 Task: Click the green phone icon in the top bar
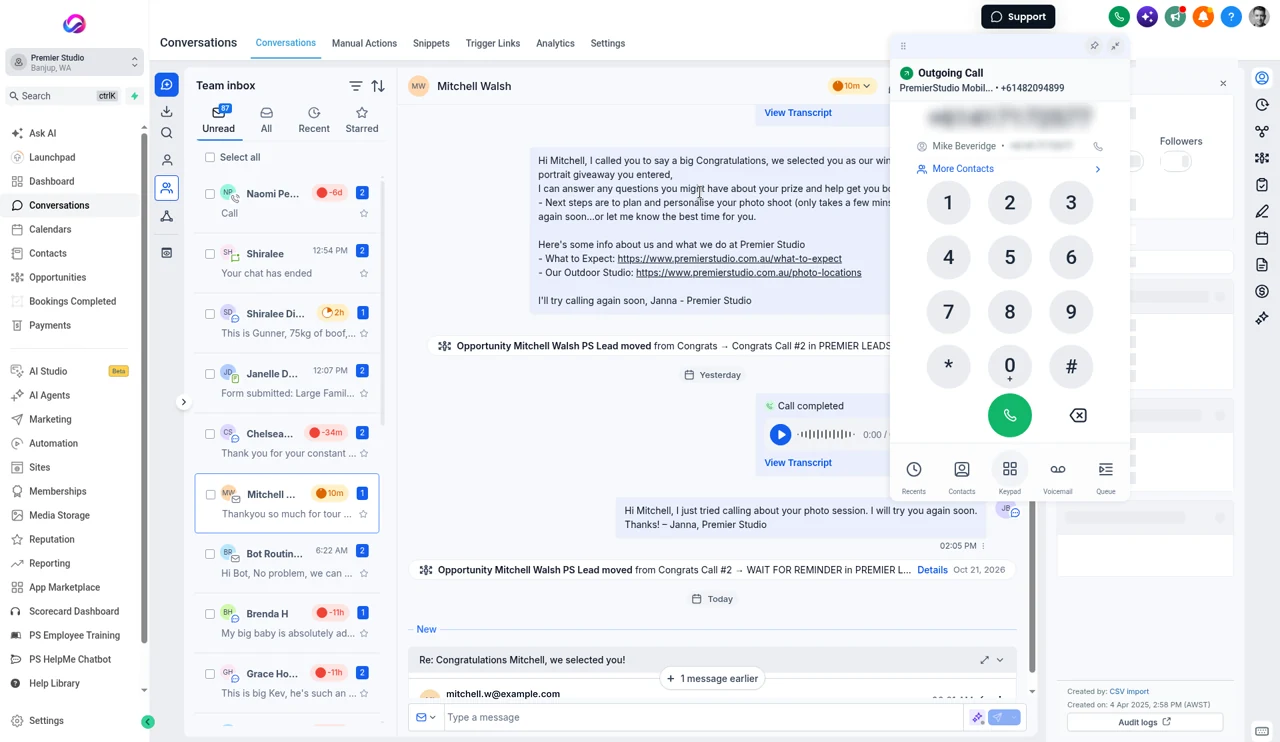coord(1119,17)
